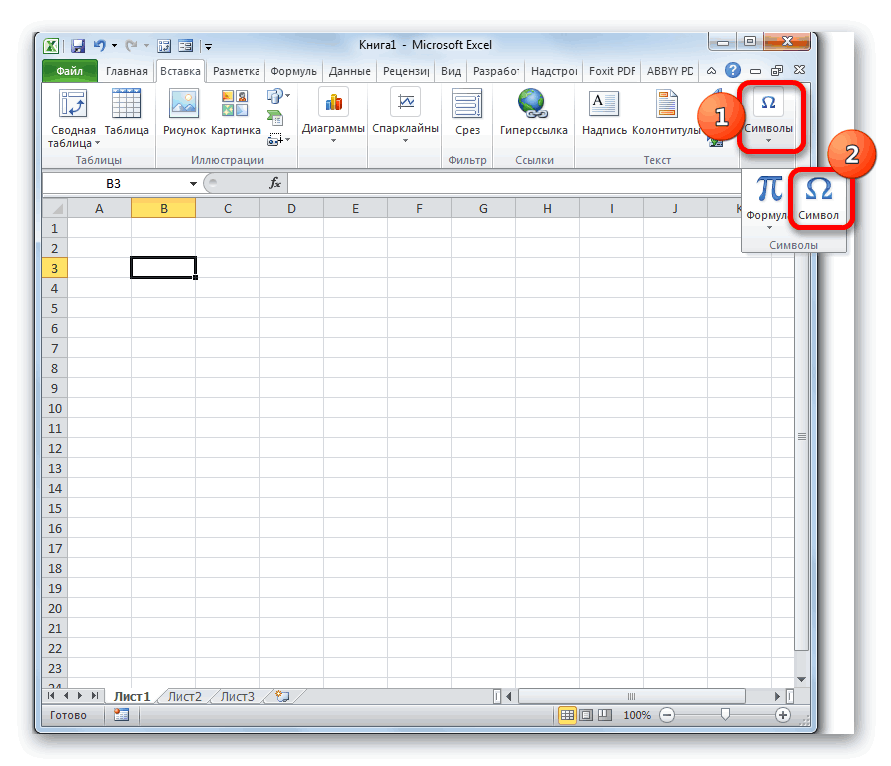Screen dimensions: 891x766
Task: Open the screenshot capture dropdown icon
Action: pyautogui.click(x=278, y=139)
